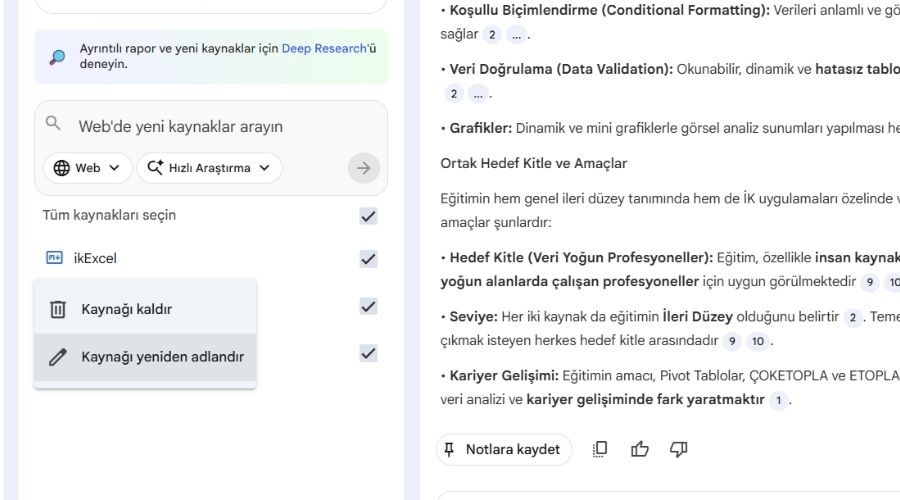Click the 'Notlara kaydet' button

tap(503, 449)
